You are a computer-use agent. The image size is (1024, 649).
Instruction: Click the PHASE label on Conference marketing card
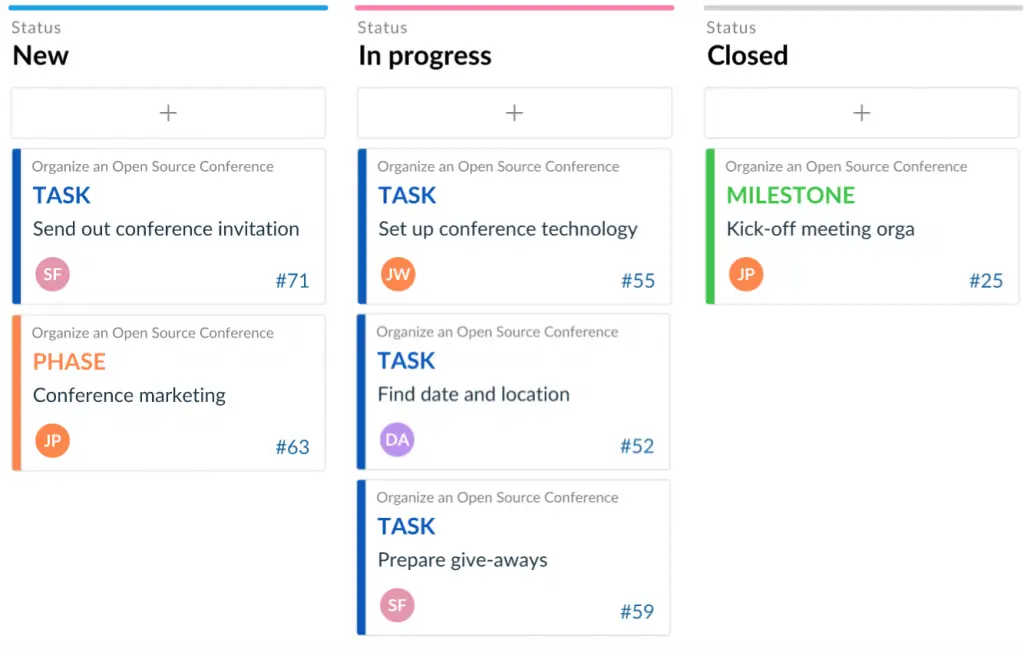point(69,361)
